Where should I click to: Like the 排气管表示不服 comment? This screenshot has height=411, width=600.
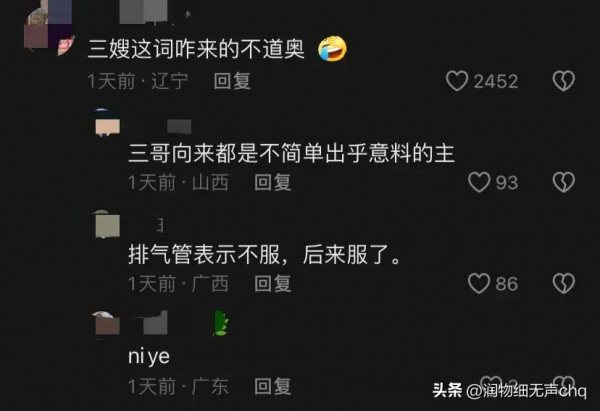[x=479, y=284]
